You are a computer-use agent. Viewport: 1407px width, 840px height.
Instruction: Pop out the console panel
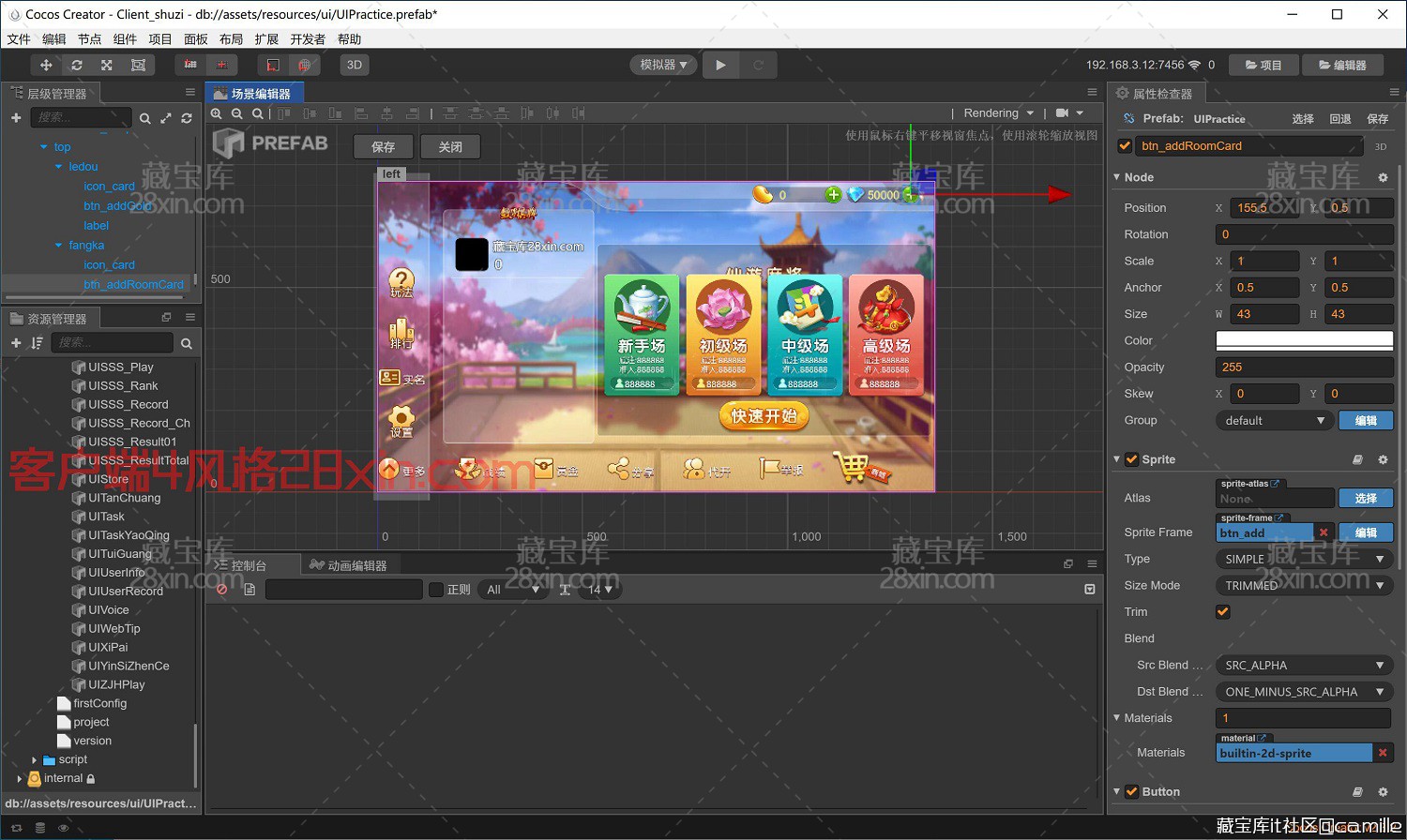pyautogui.click(x=1067, y=563)
